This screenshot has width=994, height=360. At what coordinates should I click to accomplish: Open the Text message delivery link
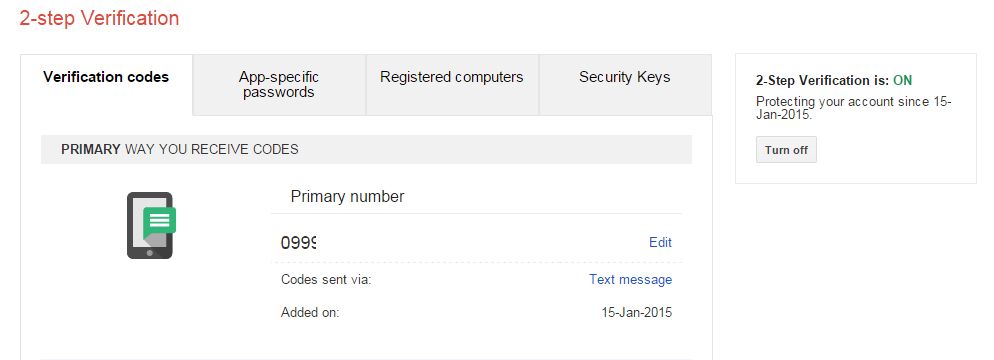coord(630,280)
